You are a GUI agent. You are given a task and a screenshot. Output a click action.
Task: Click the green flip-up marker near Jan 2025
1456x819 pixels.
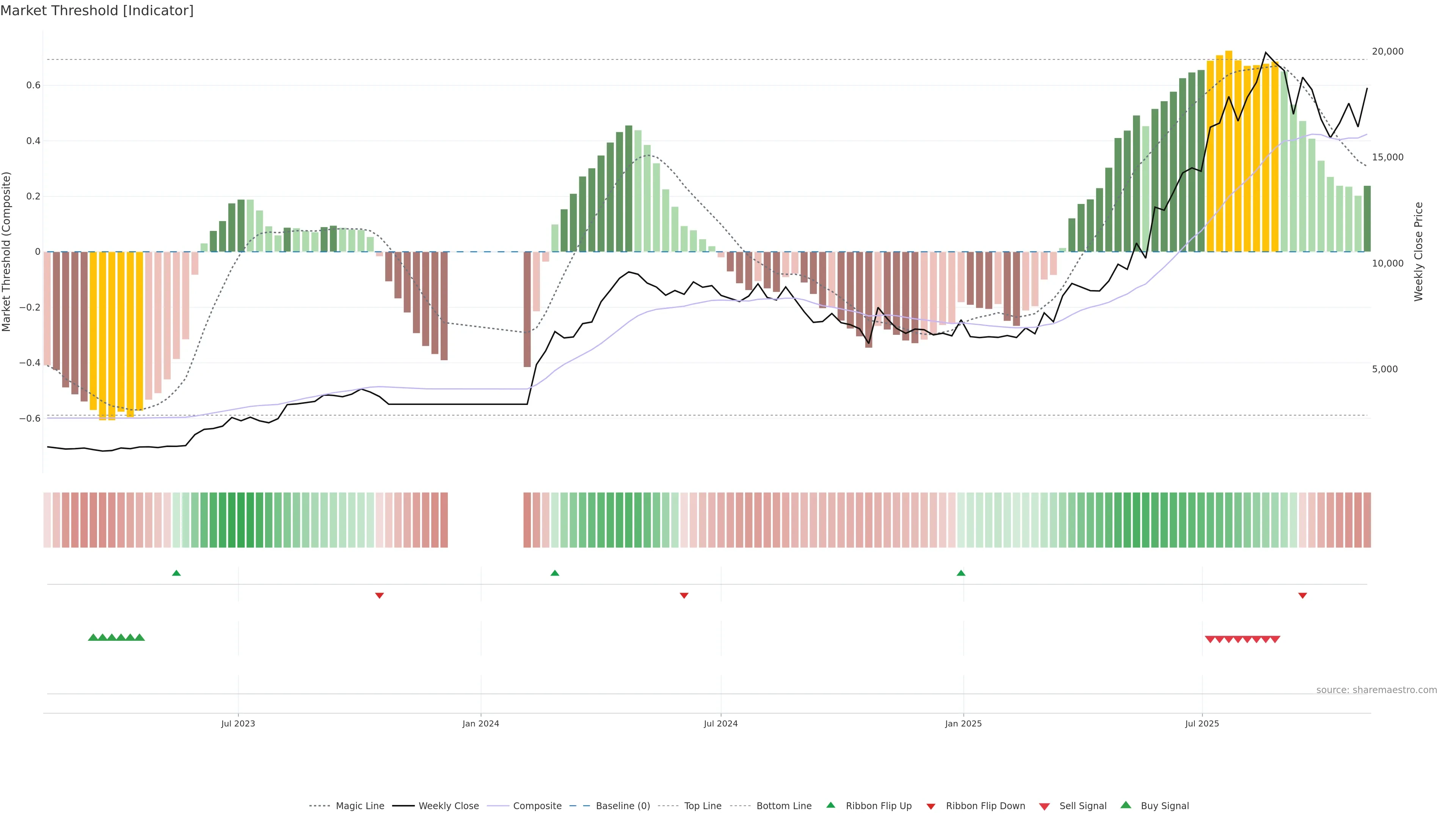pyautogui.click(x=961, y=573)
